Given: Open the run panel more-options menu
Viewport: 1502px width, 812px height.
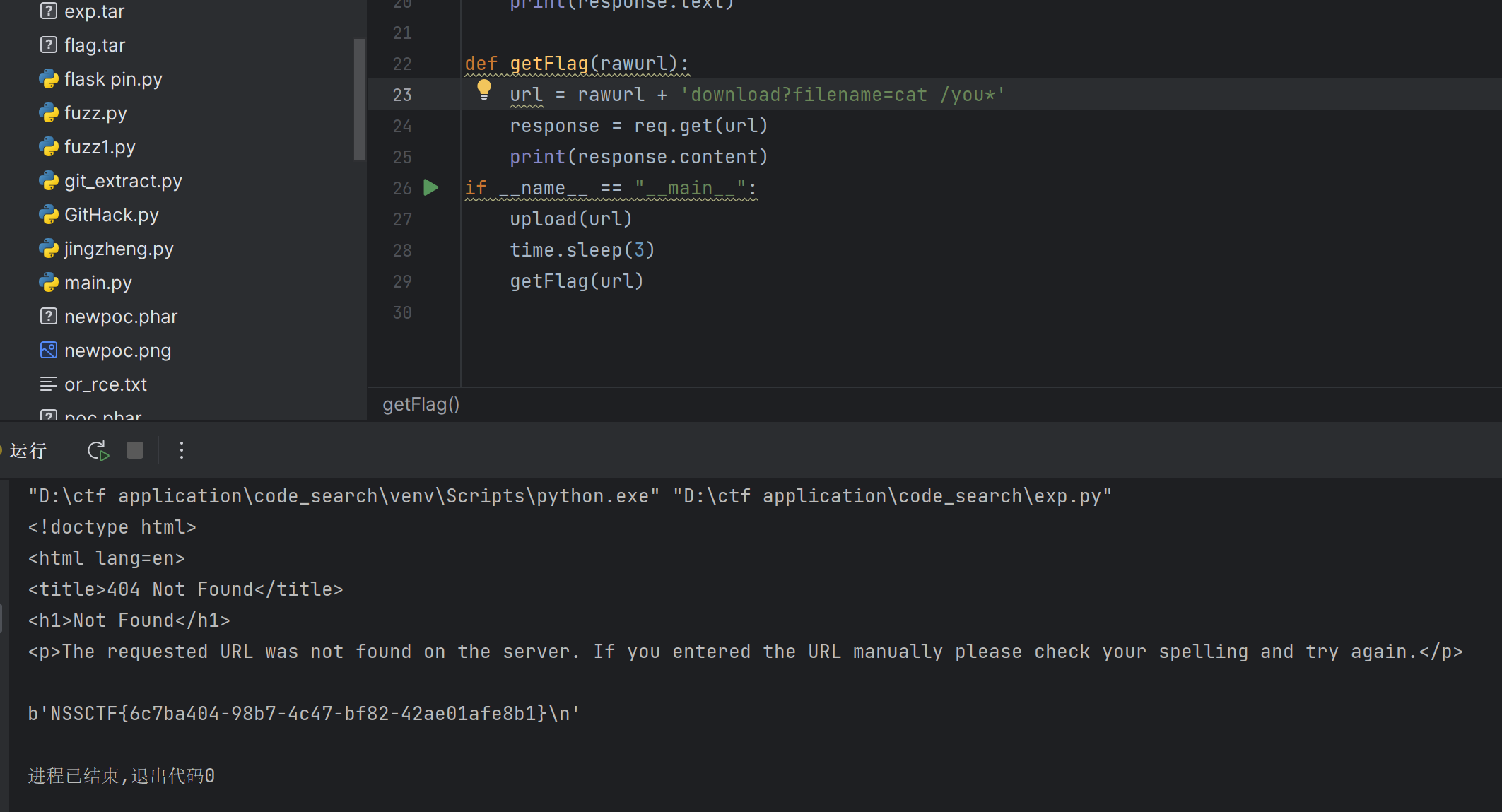Looking at the screenshot, I should (182, 451).
